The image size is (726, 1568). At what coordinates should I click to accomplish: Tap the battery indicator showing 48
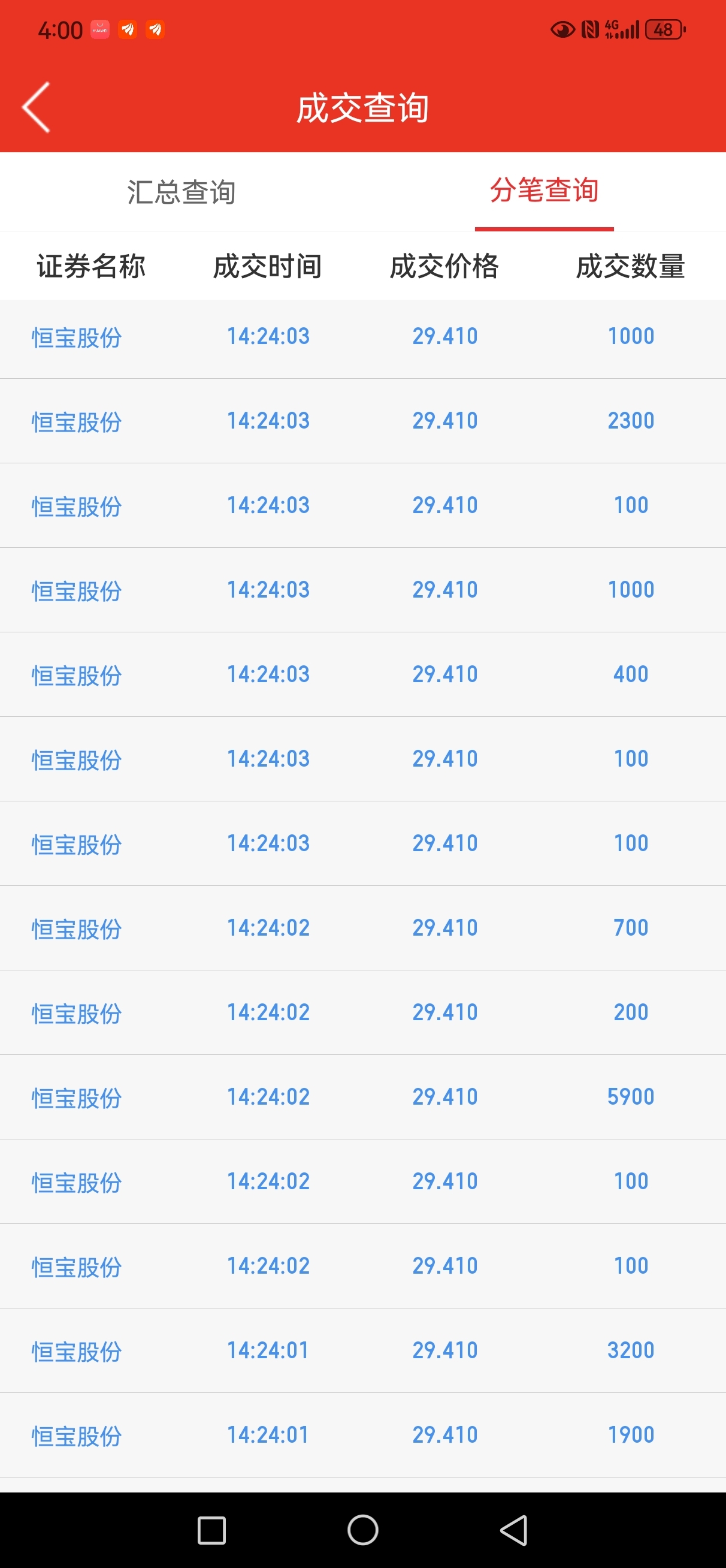[665, 29]
